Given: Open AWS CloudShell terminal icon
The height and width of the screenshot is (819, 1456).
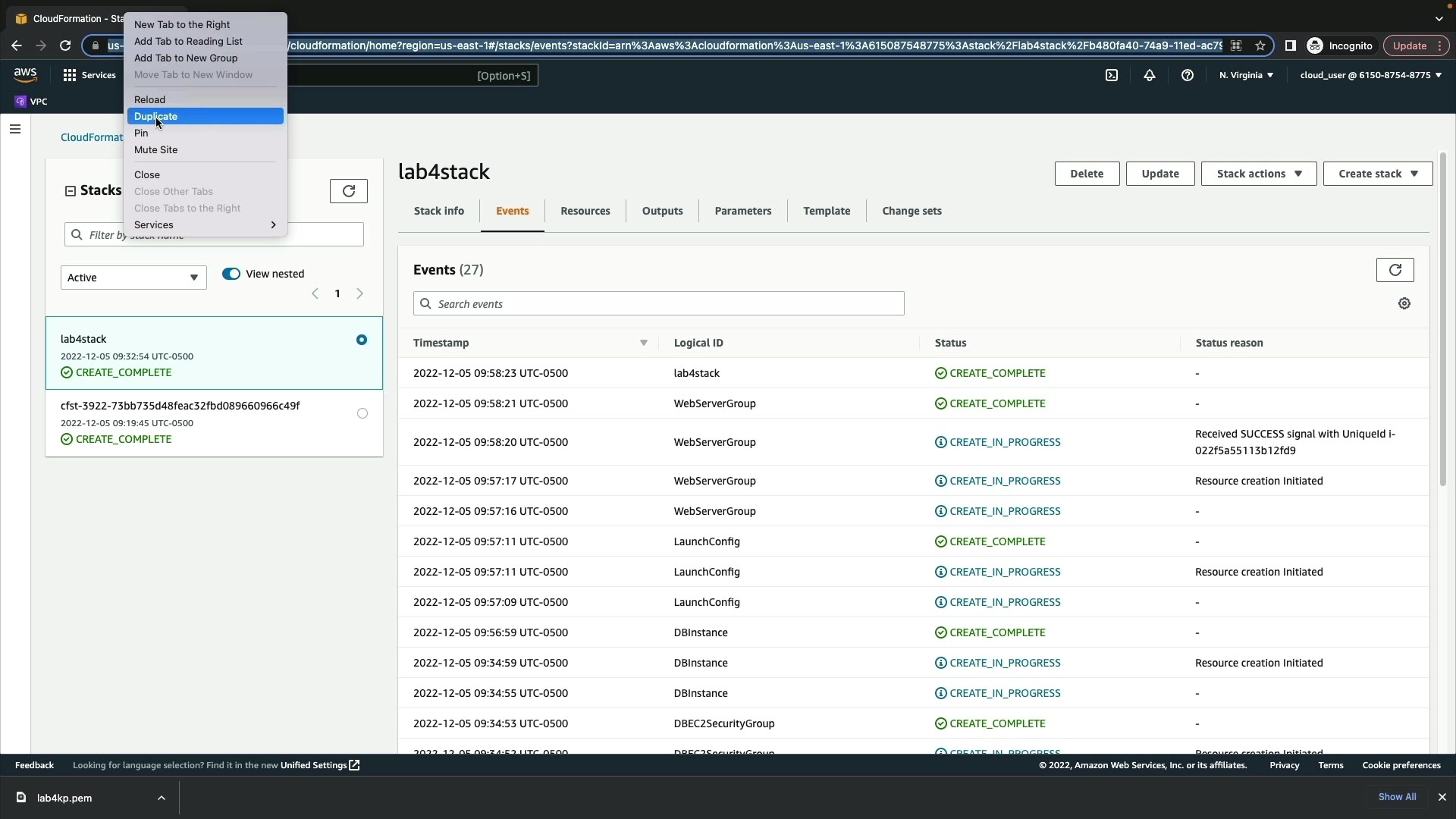Looking at the screenshot, I should tap(1112, 75).
